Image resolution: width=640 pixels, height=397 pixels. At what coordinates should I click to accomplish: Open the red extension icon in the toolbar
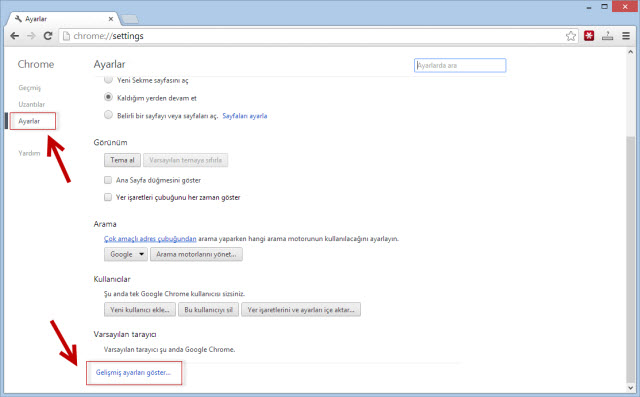pyautogui.click(x=589, y=36)
